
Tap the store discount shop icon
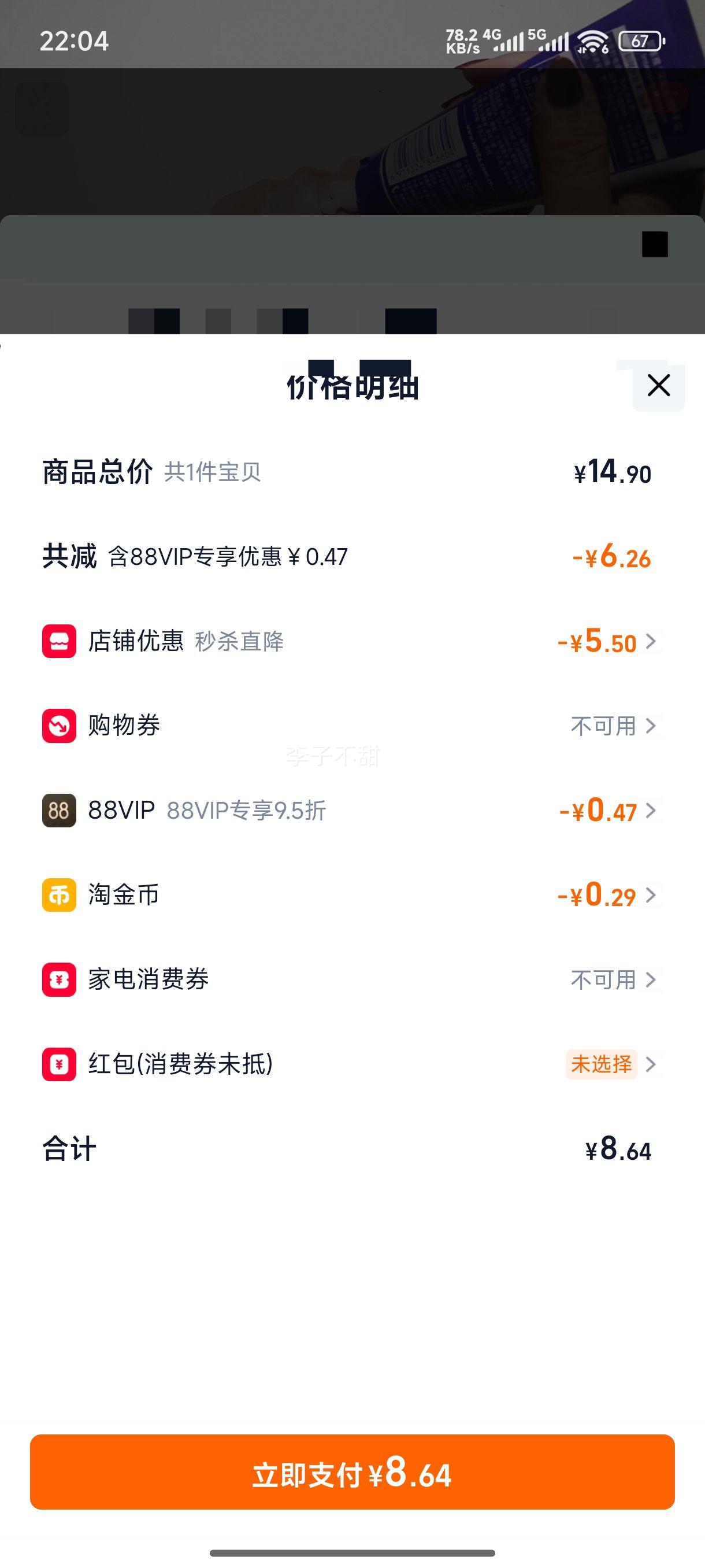point(59,641)
